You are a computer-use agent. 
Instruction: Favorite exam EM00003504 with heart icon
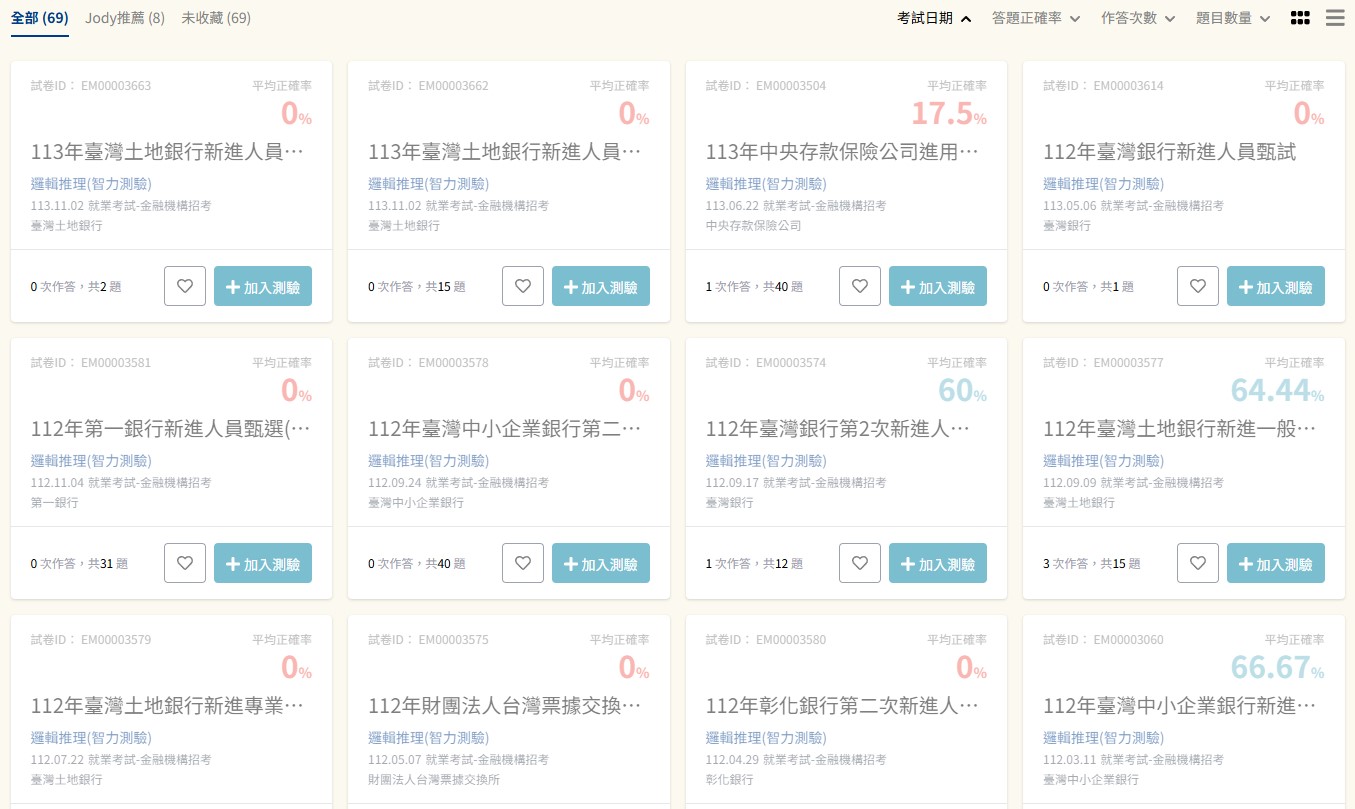860,286
